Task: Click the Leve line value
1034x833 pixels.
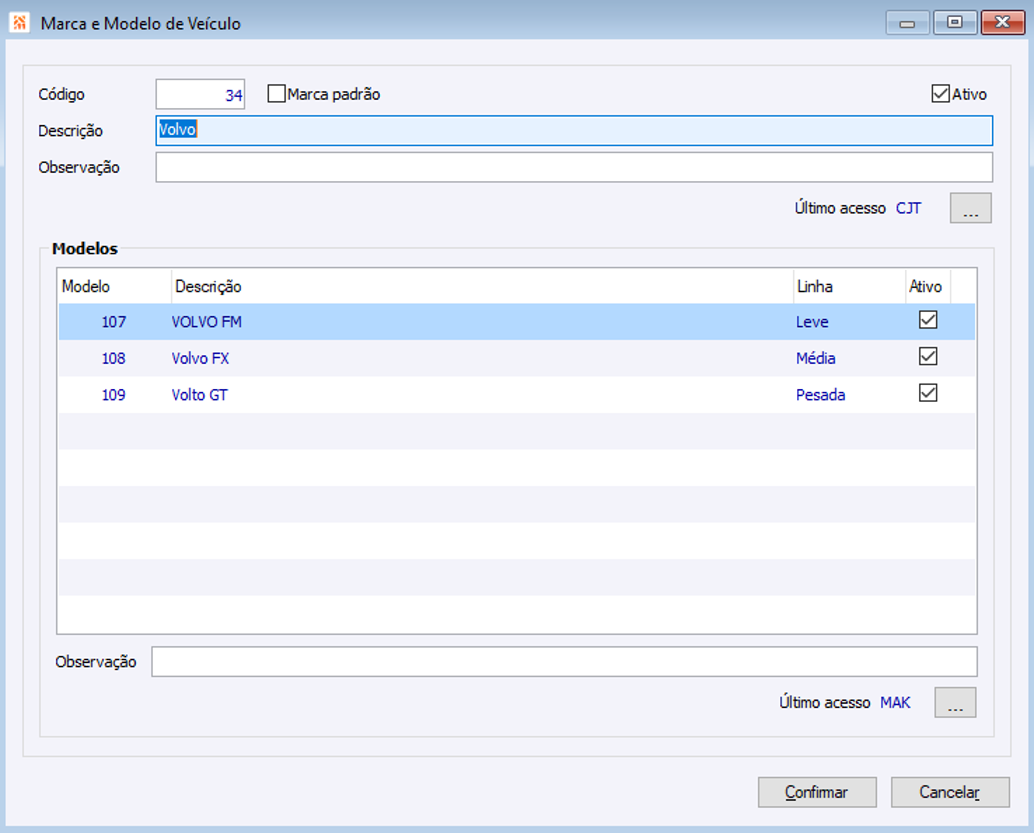Action: (812, 322)
